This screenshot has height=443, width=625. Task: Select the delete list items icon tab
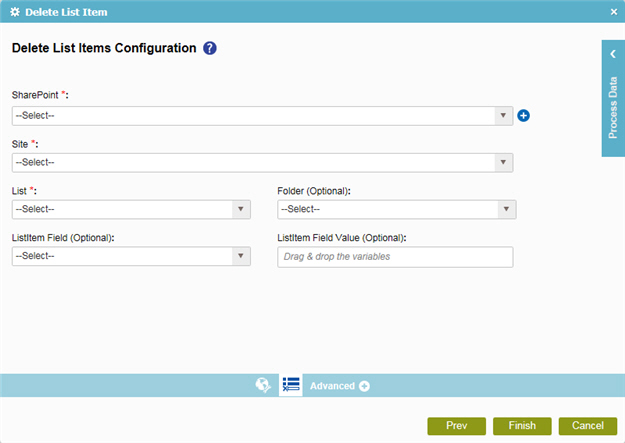[x=291, y=385]
